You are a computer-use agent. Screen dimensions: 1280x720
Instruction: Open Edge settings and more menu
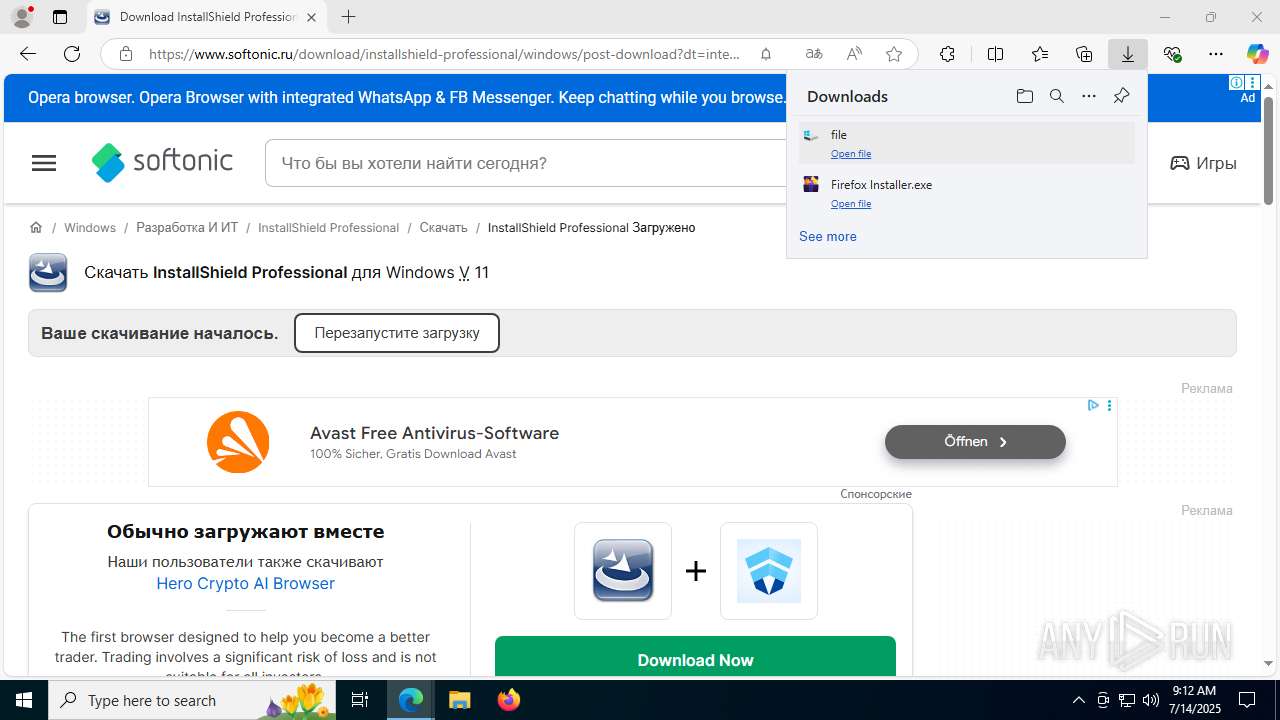pyautogui.click(x=1216, y=54)
